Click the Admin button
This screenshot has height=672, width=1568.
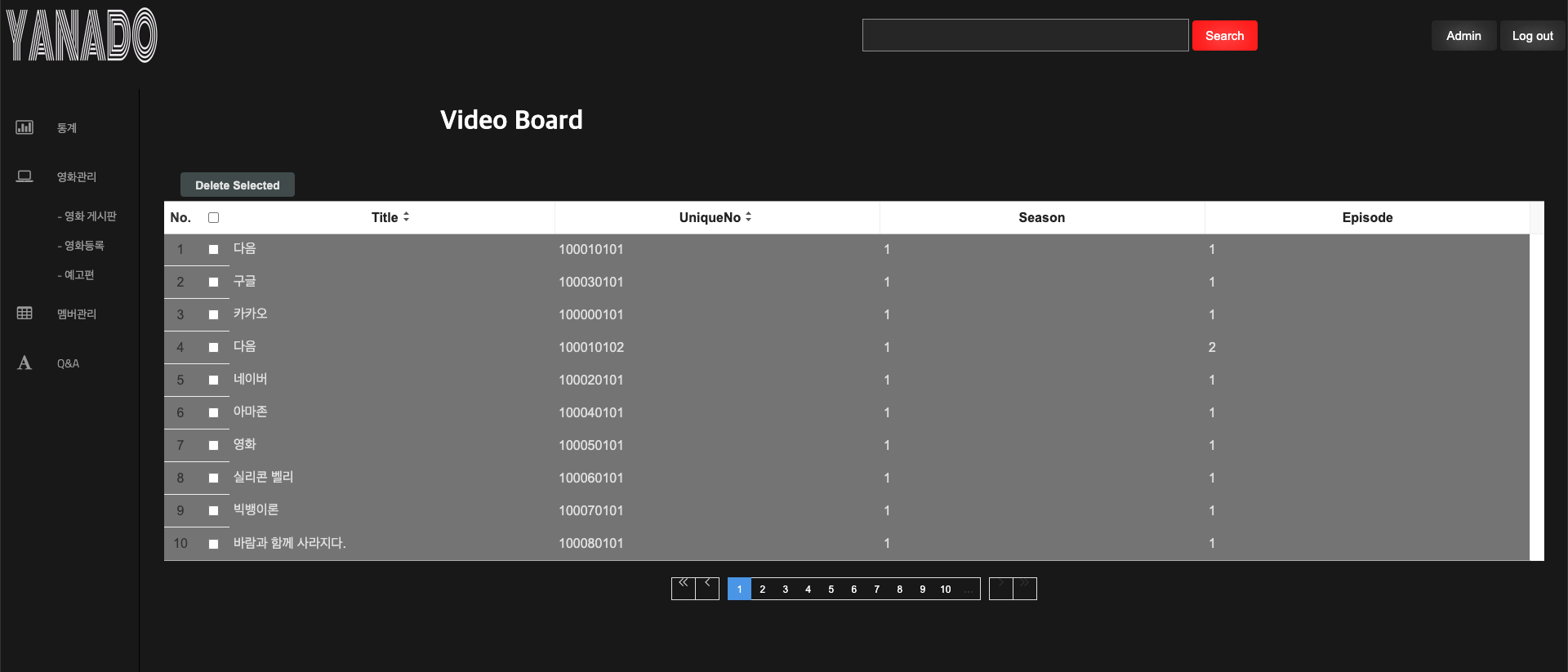pos(1463,35)
